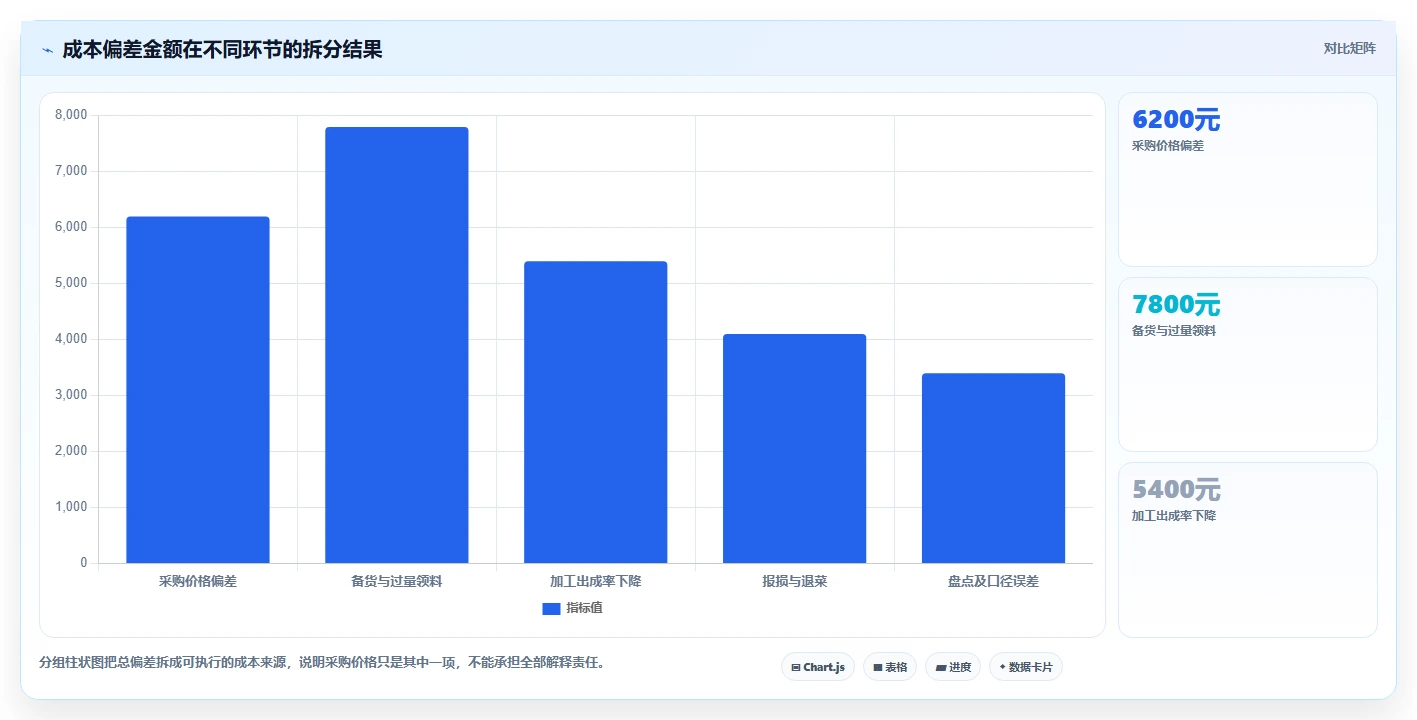The height and width of the screenshot is (720, 1417).
Task: Click the 加工出成率下降 card caption
Action: 1174,516
